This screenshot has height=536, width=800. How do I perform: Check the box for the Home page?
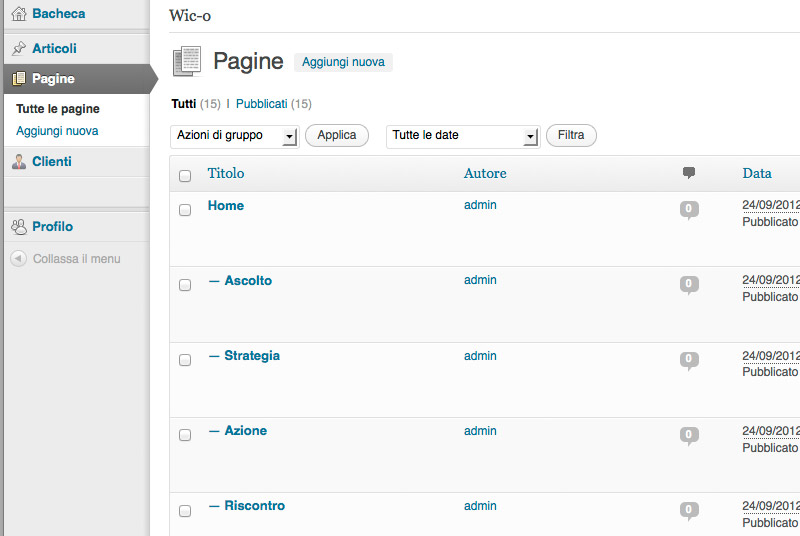click(185, 210)
